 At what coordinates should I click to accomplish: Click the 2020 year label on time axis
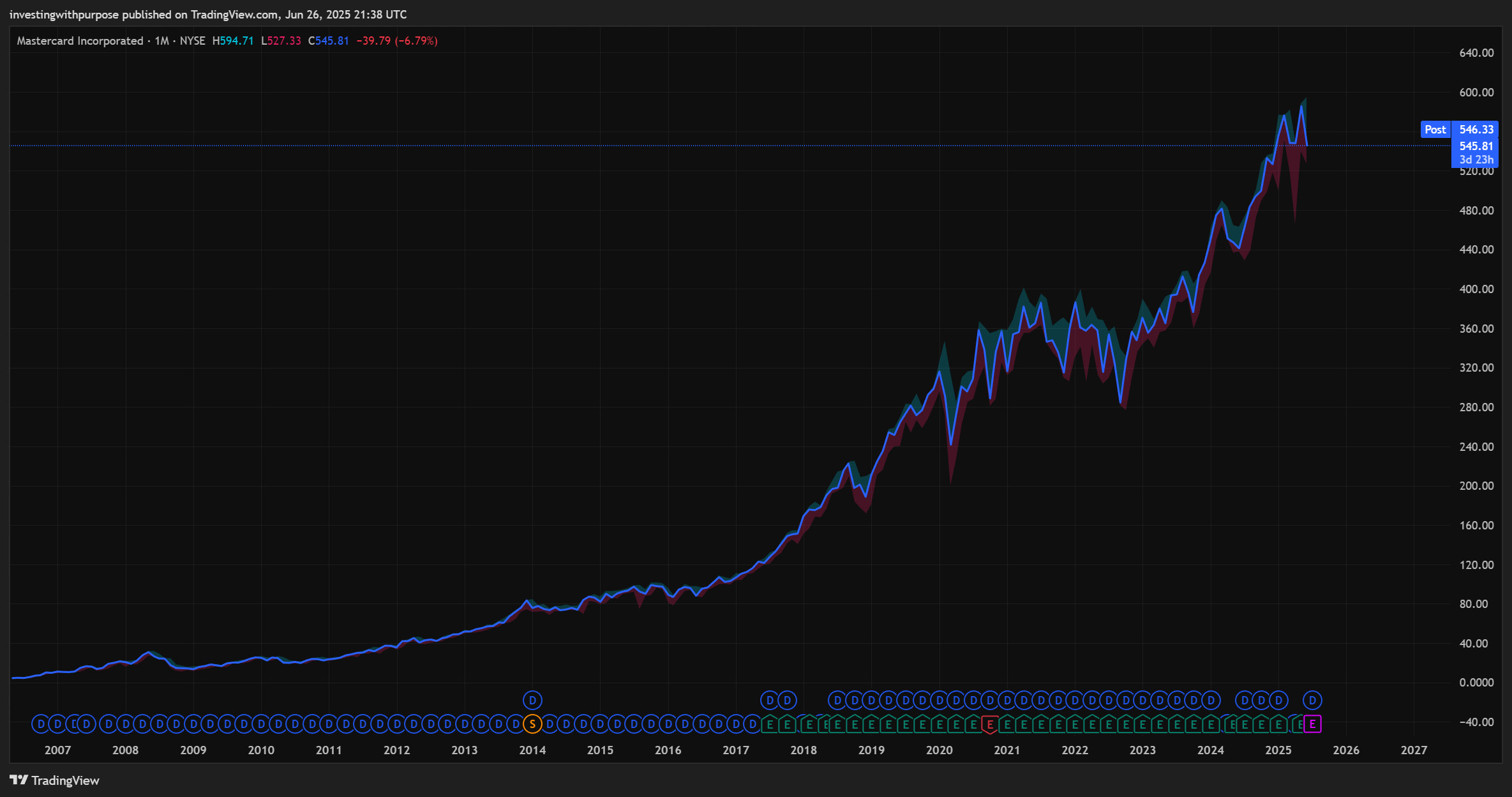pyautogui.click(x=939, y=750)
